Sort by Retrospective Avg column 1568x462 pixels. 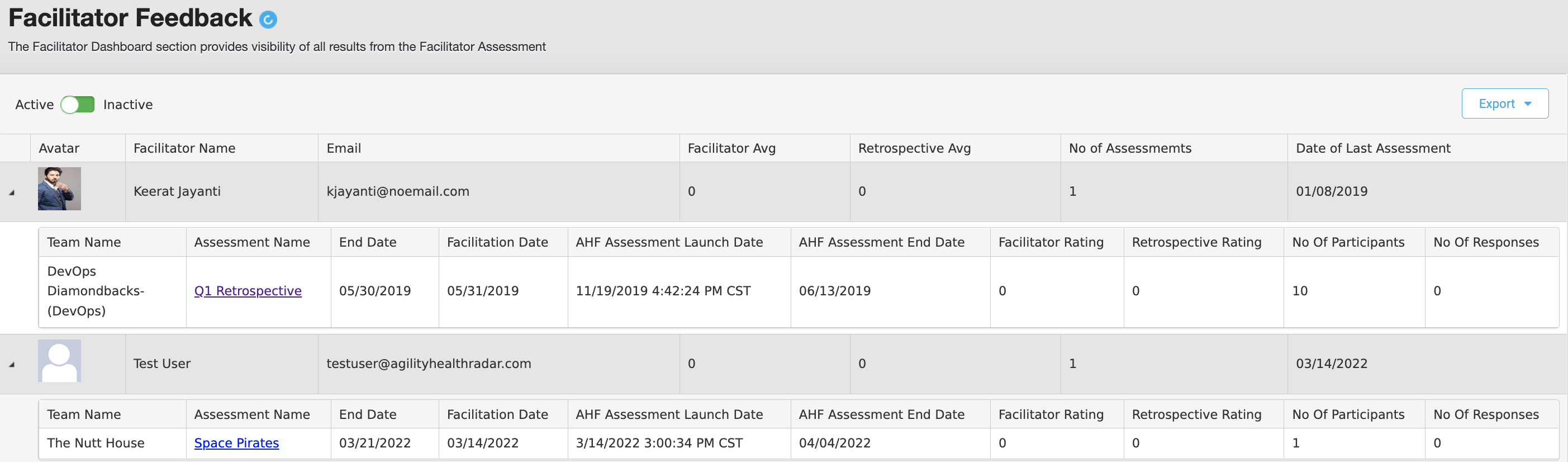tap(914, 148)
